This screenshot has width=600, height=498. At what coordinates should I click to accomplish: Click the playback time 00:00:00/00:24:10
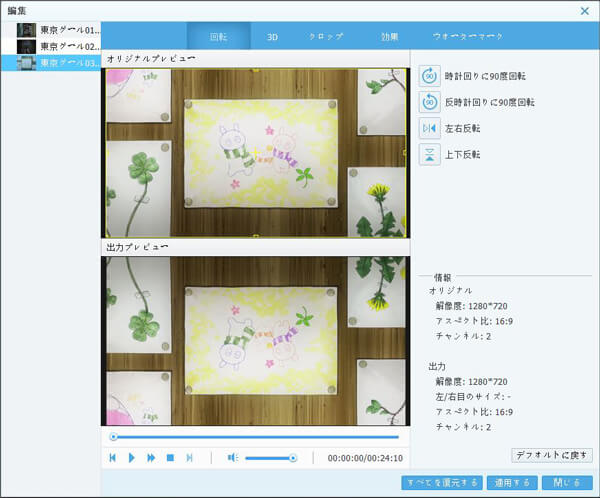coord(365,458)
